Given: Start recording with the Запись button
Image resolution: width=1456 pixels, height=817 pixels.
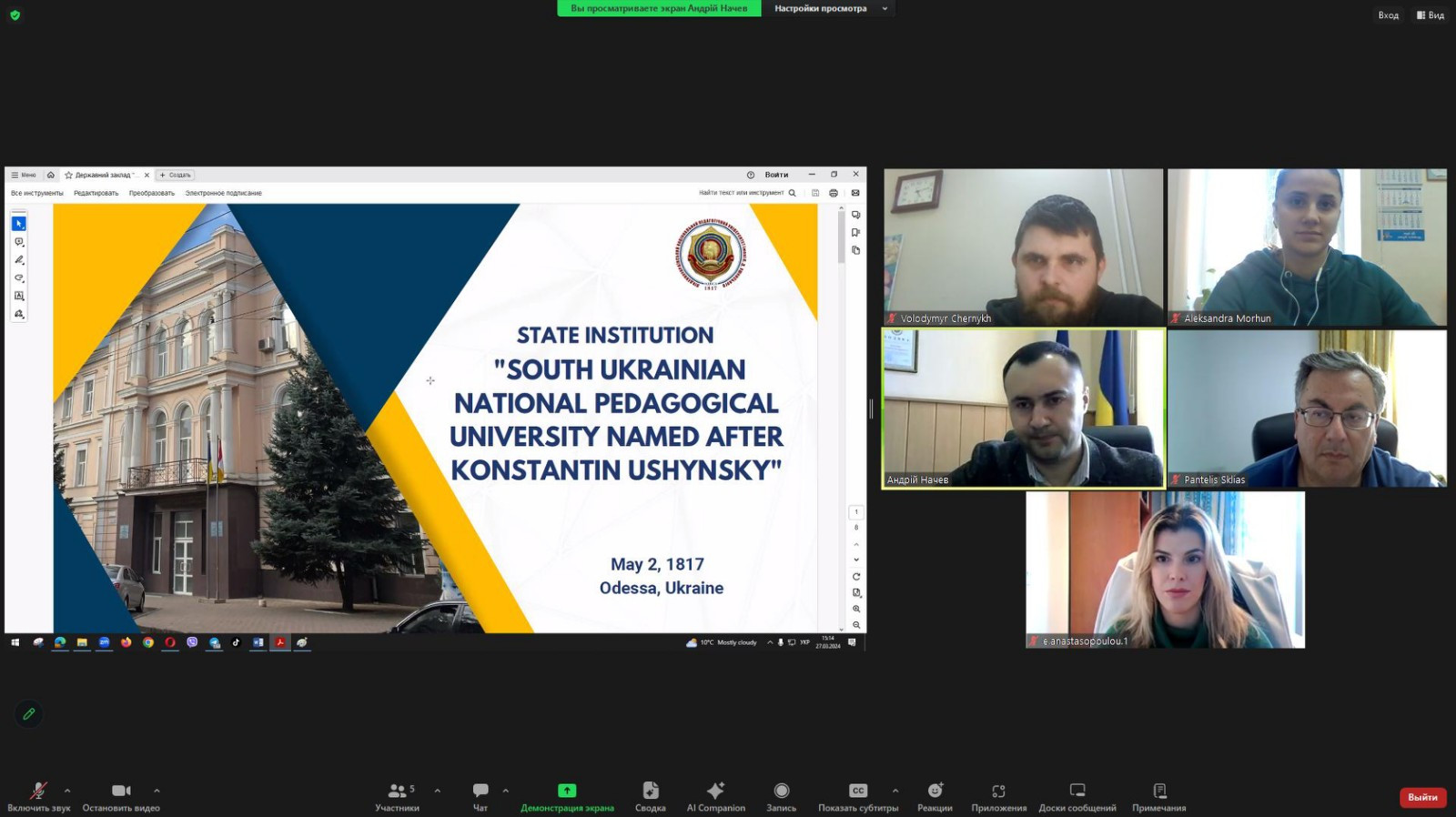Looking at the screenshot, I should point(781,796).
